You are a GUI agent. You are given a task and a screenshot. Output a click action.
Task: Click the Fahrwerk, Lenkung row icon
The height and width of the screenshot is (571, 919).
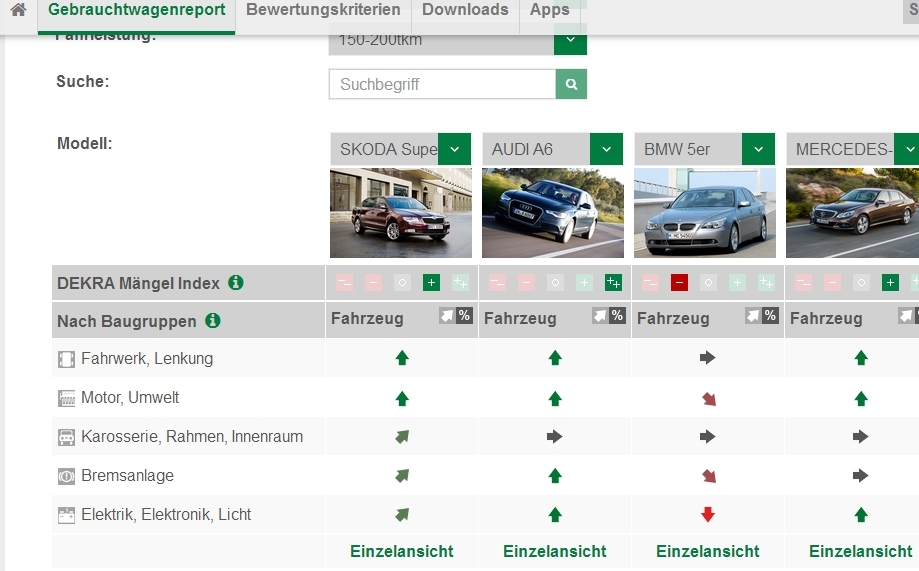[66, 359]
